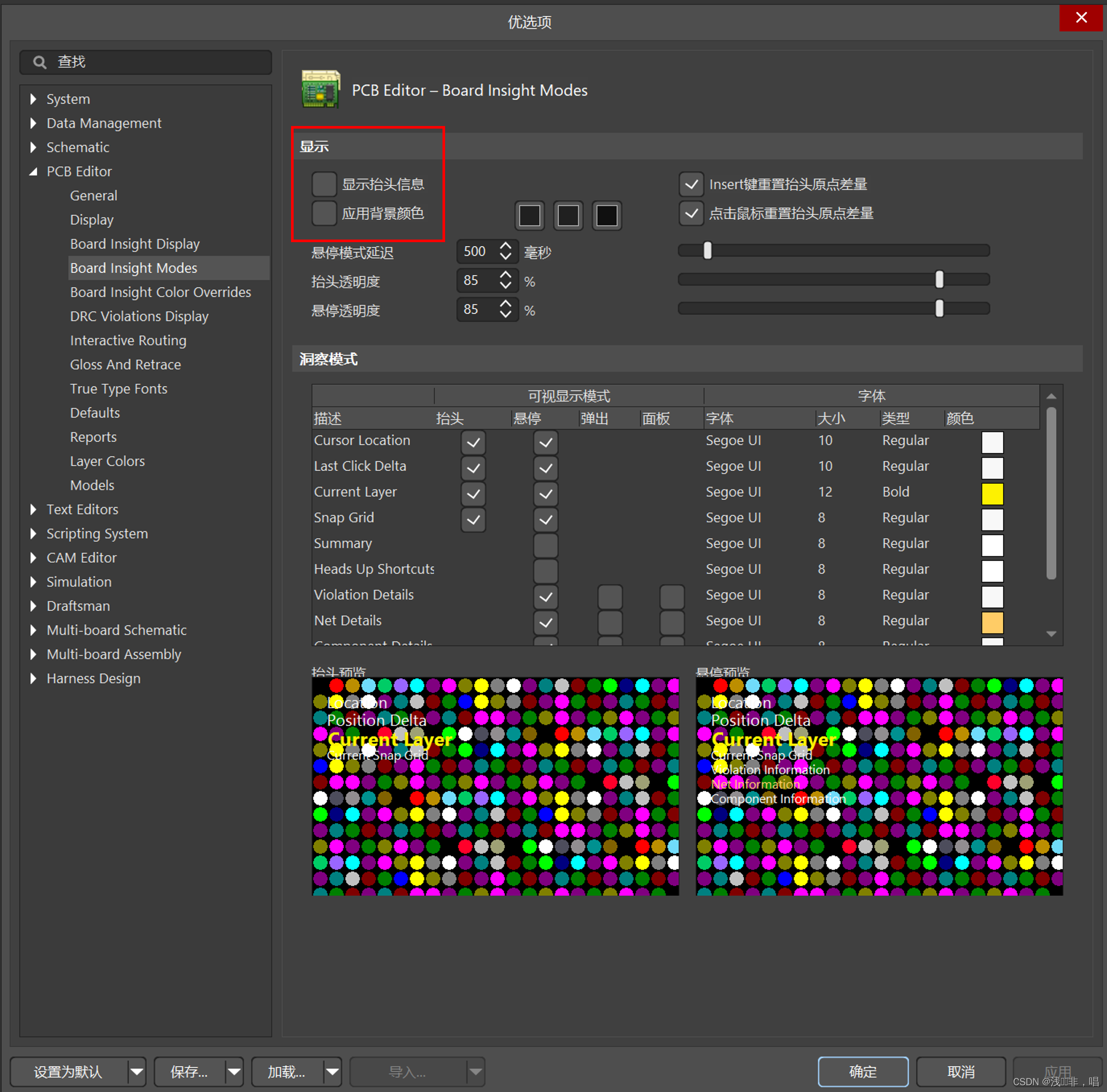Enable the 应用背景颜色 checkbox
1107x1092 pixels.
(x=324, y=214)
